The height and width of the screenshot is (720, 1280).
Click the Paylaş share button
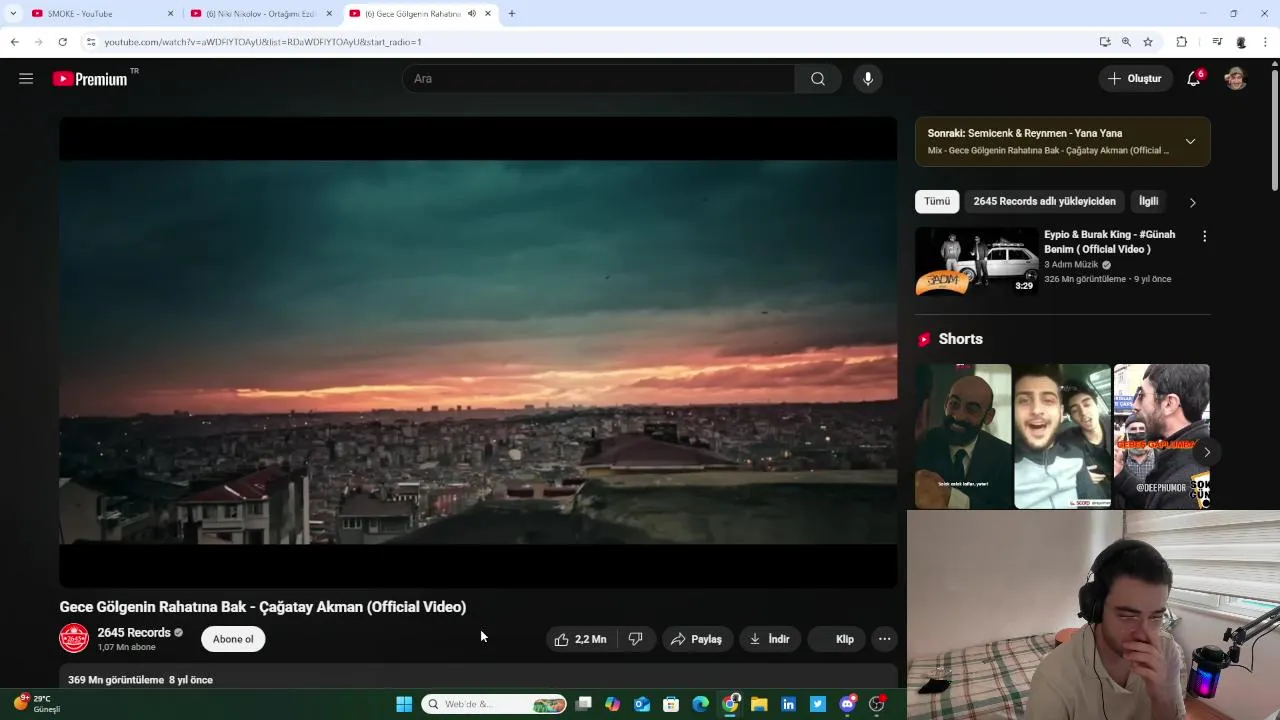click(x=697, y=639)
